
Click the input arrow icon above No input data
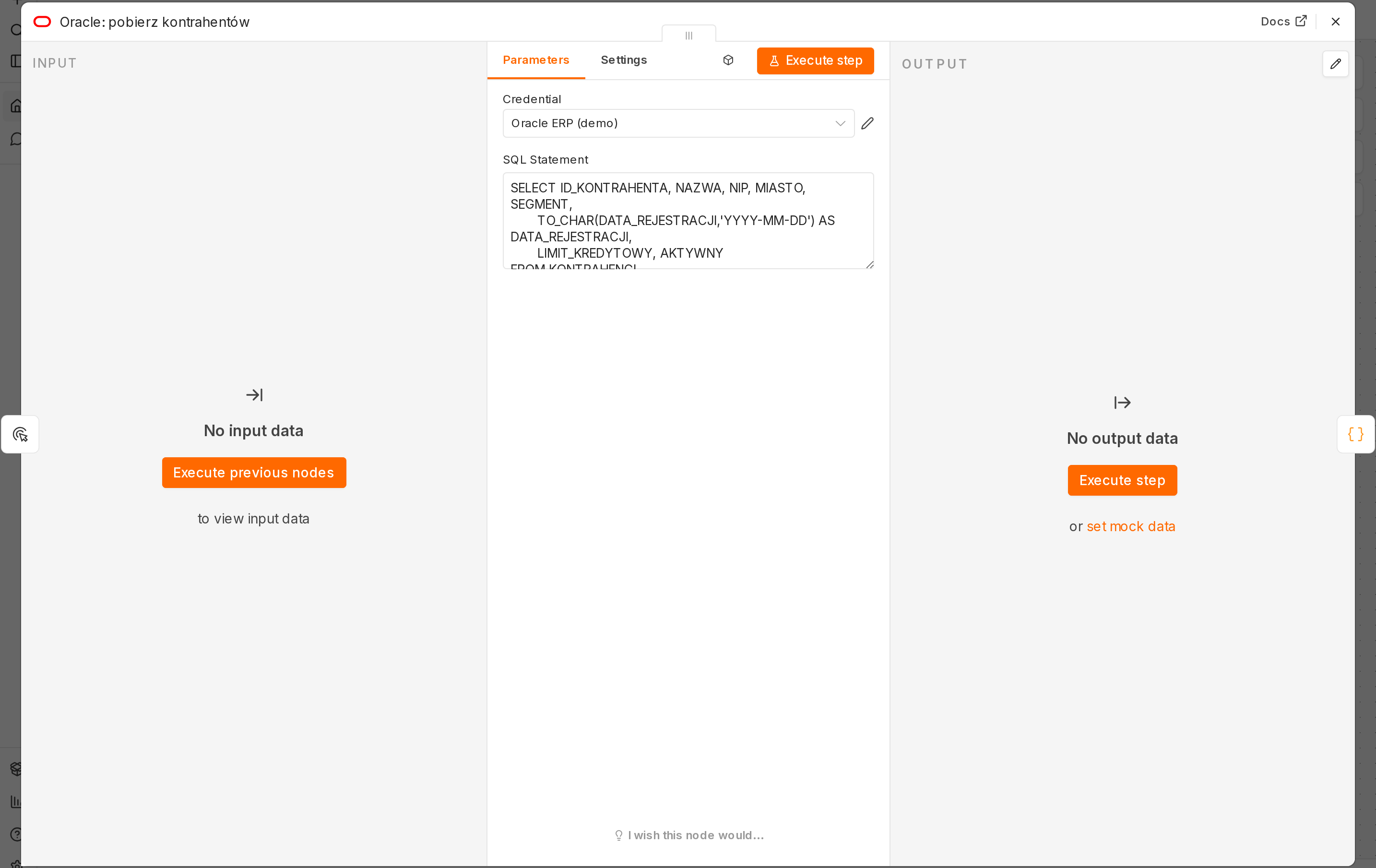(254, 395)
